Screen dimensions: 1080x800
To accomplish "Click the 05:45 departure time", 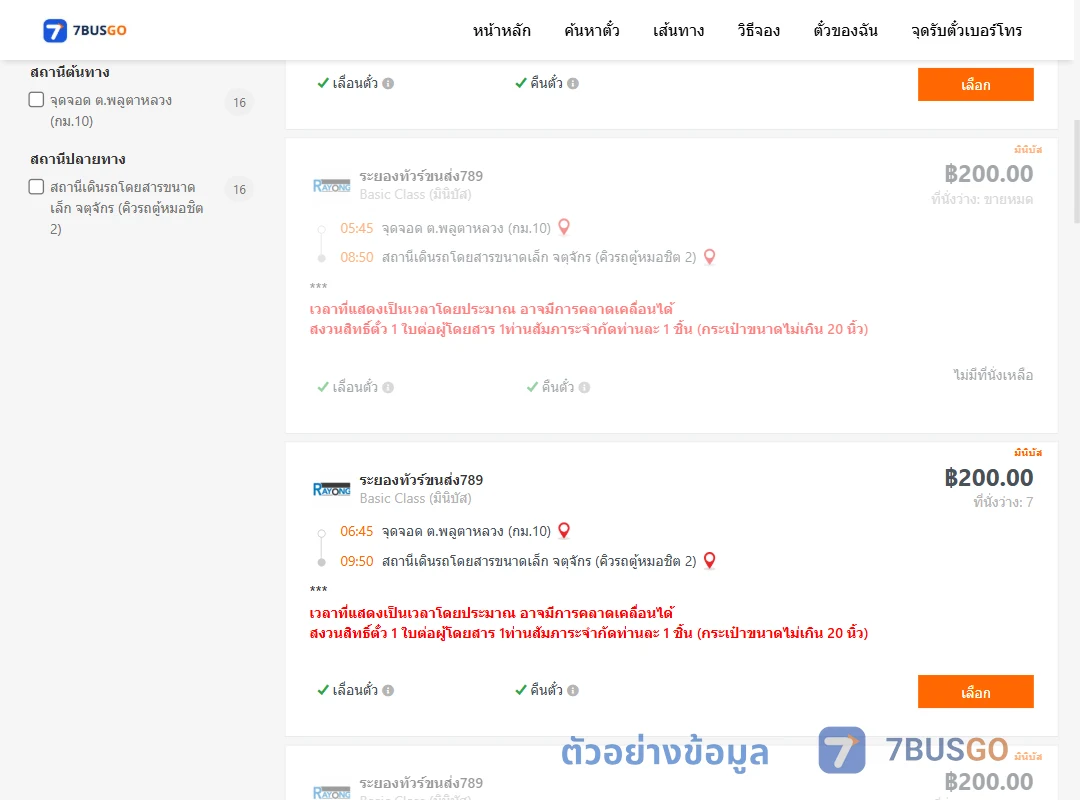I will click(356, 228).
